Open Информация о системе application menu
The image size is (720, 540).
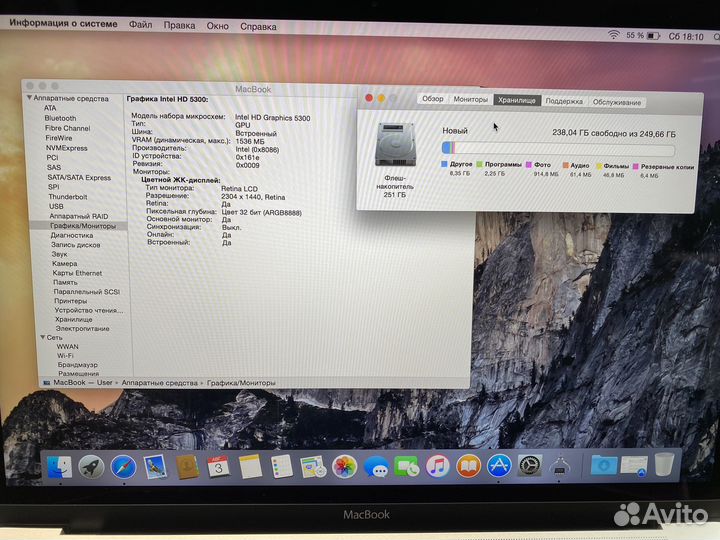tap(63, 23)
